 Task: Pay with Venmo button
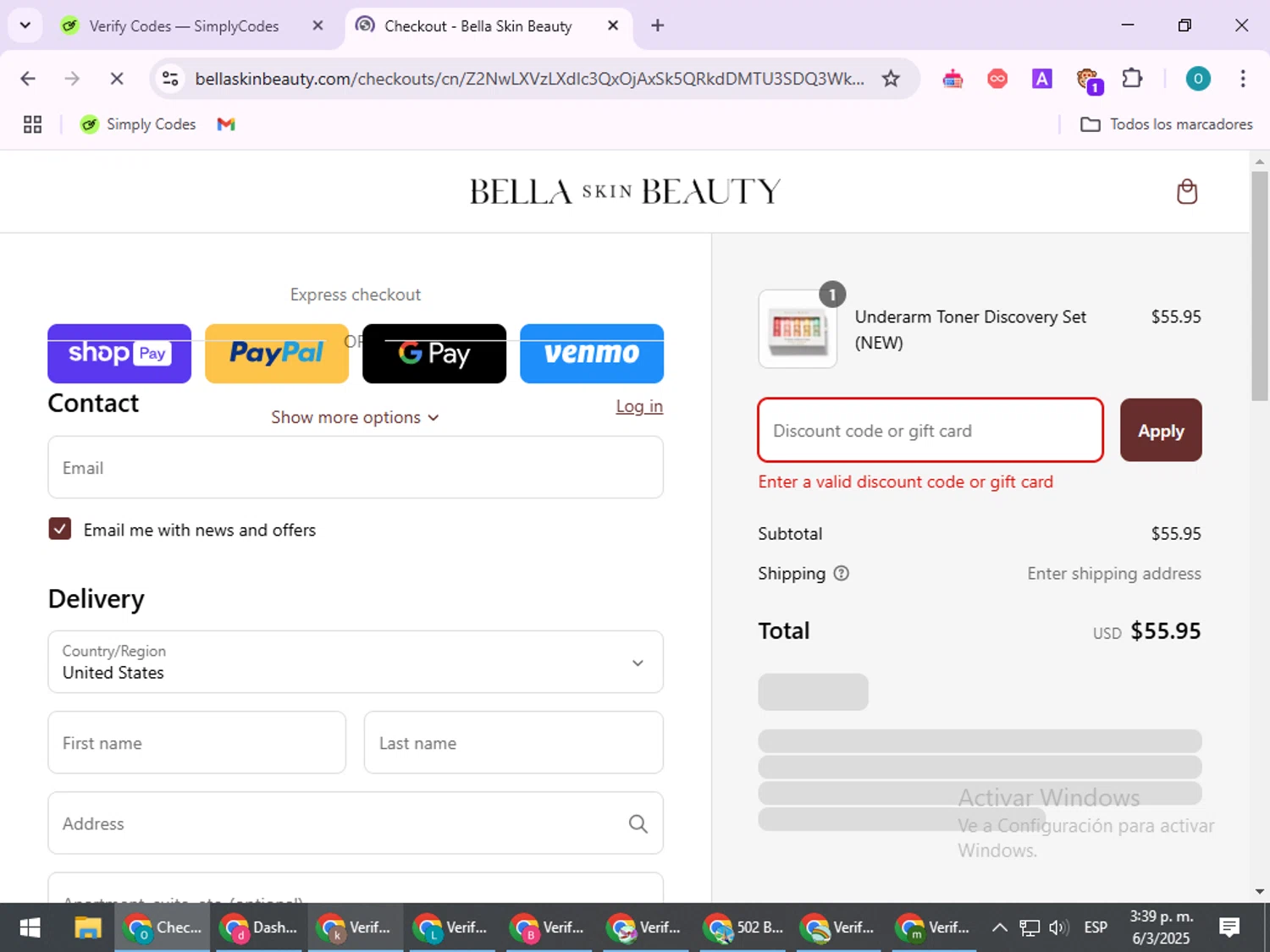[592, 354]
